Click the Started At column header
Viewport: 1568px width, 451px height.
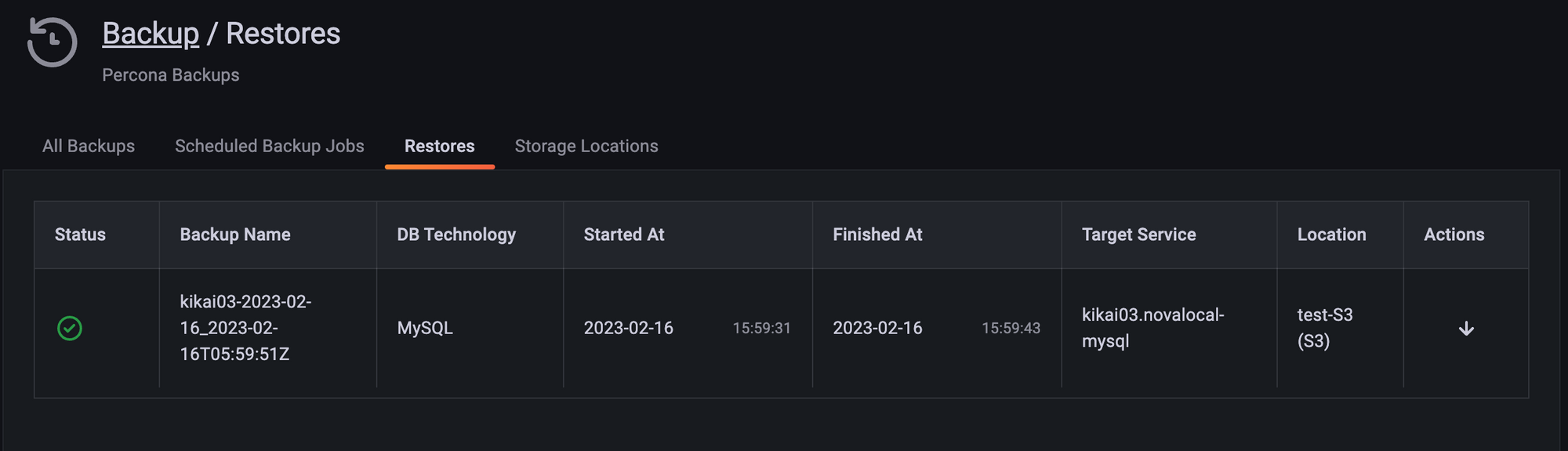624,235
